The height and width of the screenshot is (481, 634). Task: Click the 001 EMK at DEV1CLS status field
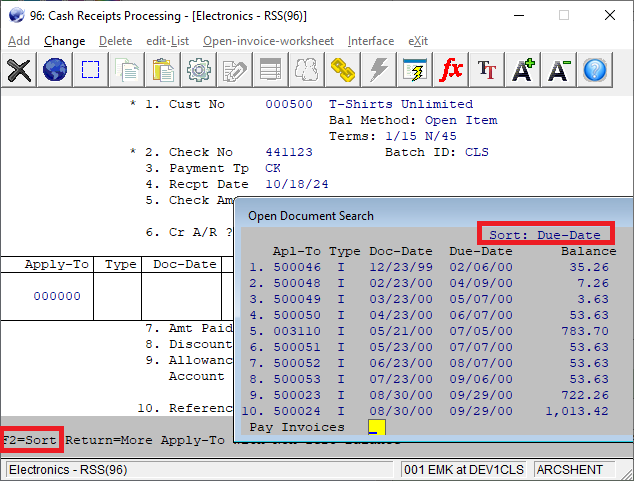click(x=464, y=470)
